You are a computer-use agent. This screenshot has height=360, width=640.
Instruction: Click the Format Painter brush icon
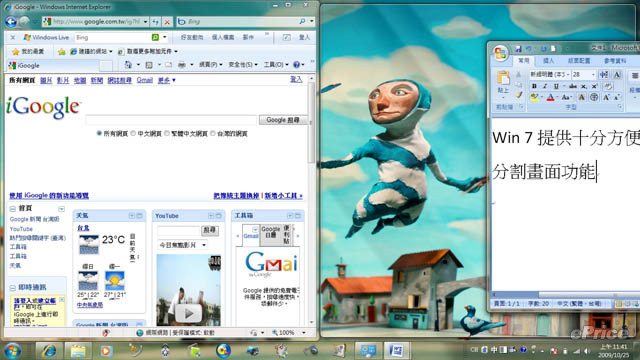point(518,95)
